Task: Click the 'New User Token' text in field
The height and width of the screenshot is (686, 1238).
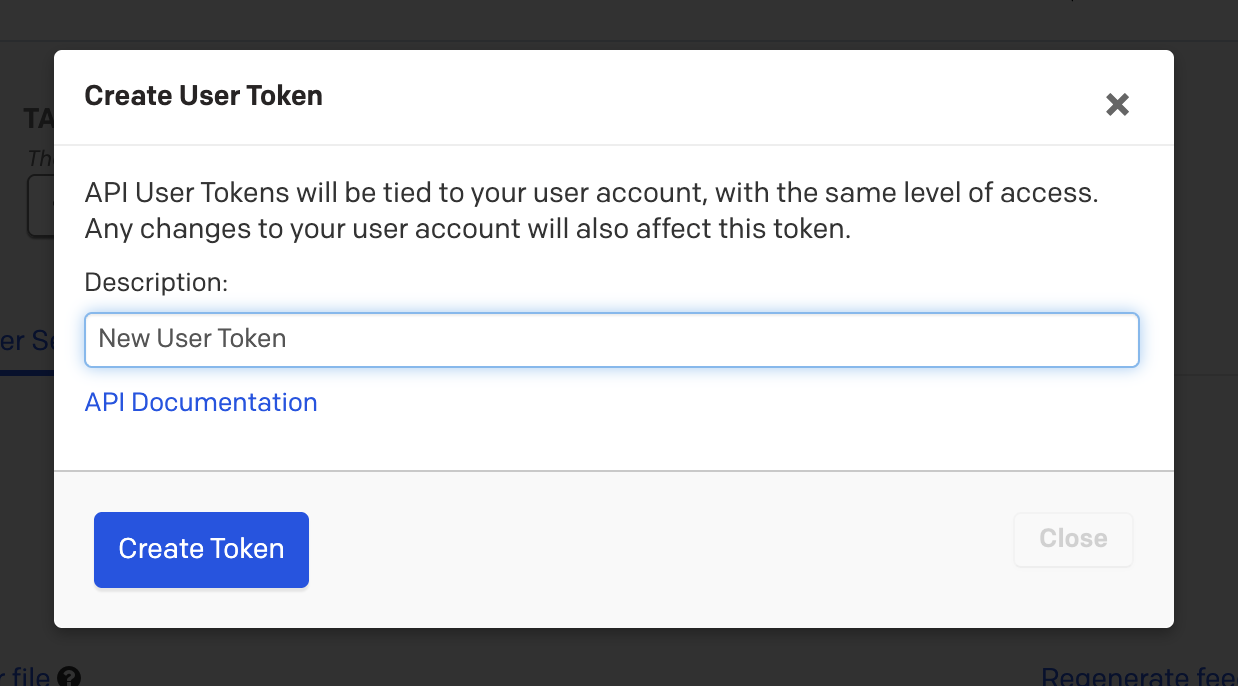Action: point(192,339)
